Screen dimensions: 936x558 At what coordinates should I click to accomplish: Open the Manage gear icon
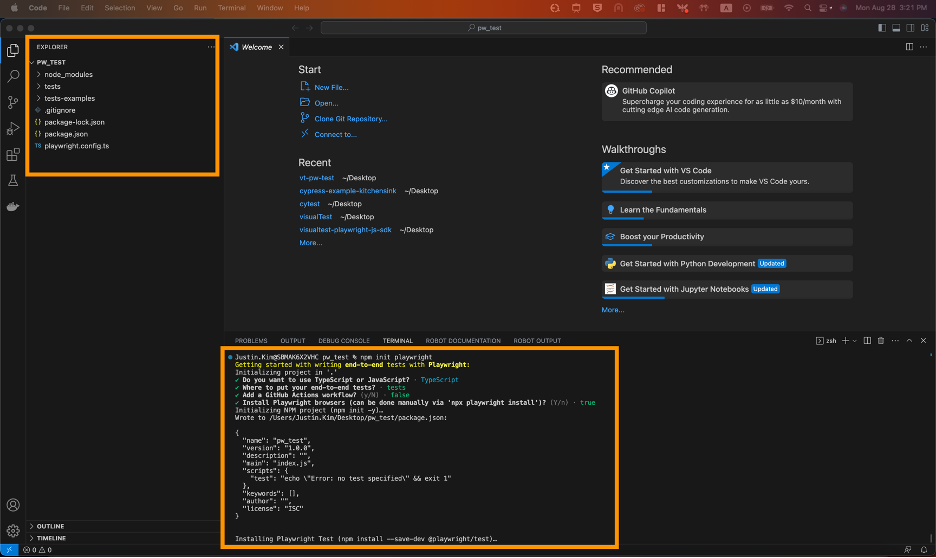point(13,531)
